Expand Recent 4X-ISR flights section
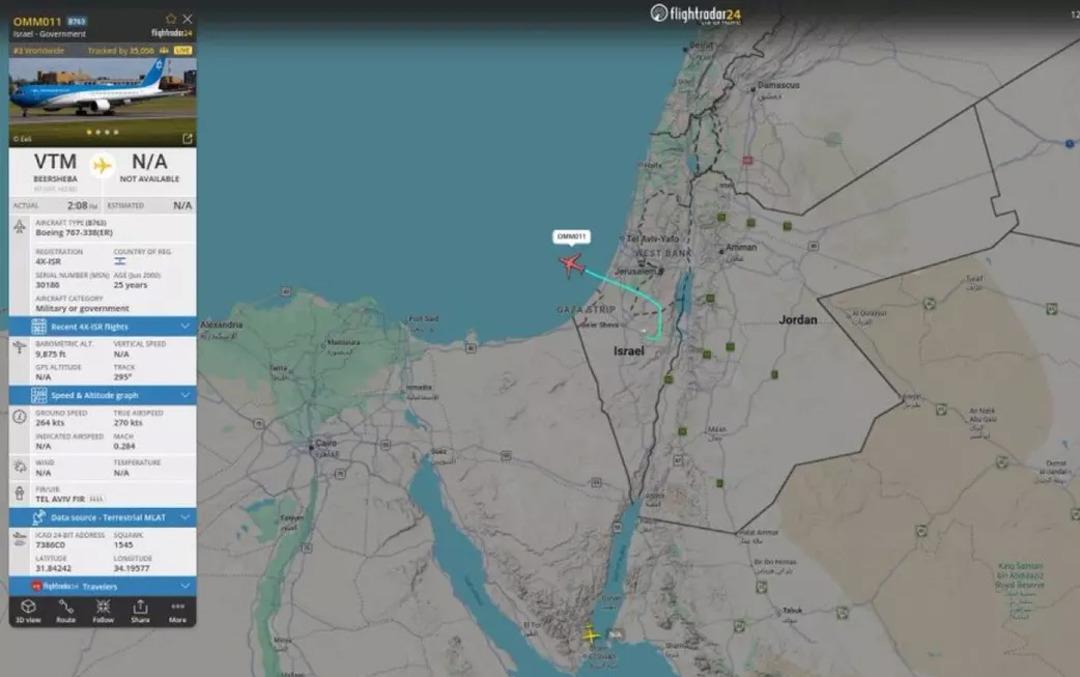The height and width of the screenshot is (677, 1080). point(103,326)
